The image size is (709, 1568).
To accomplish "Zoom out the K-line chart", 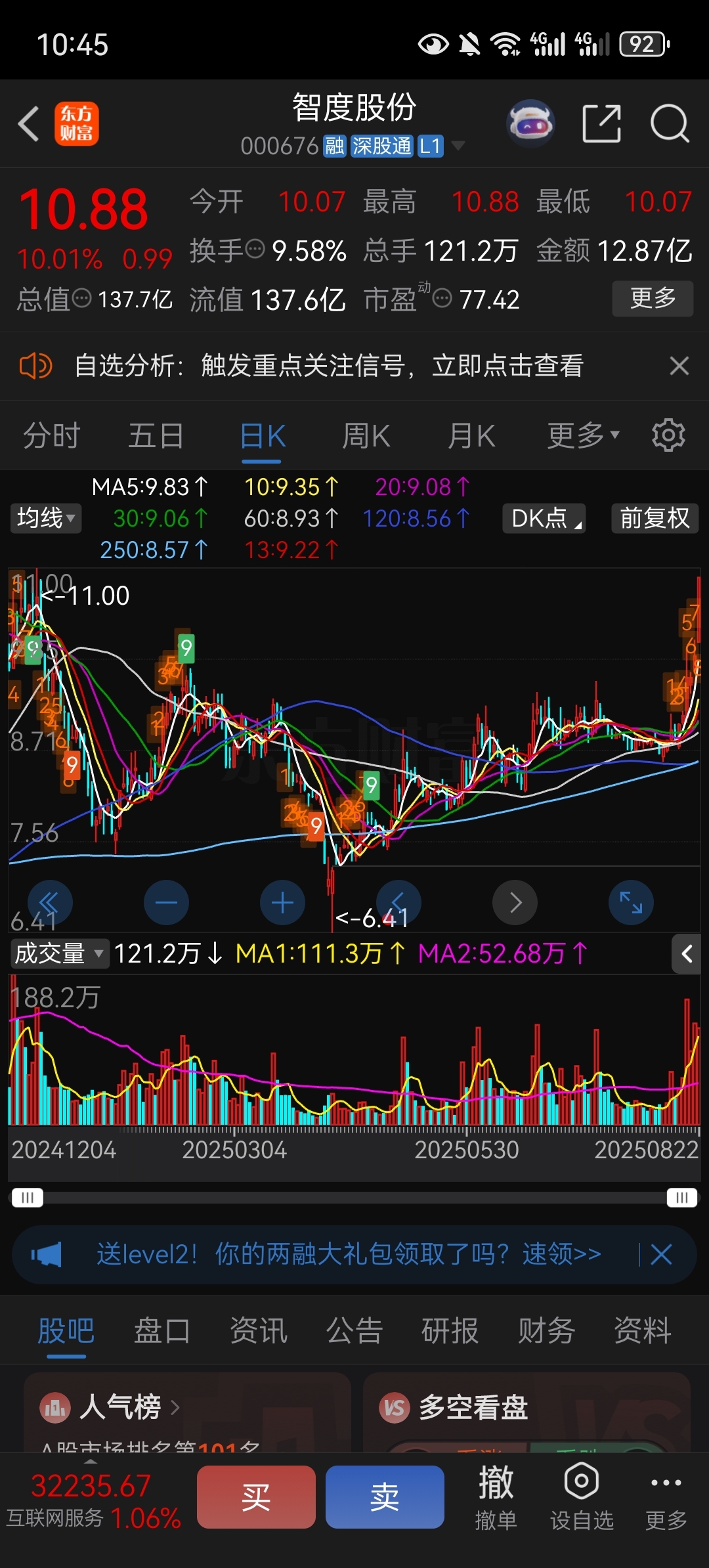I will (x=166, y=903).
